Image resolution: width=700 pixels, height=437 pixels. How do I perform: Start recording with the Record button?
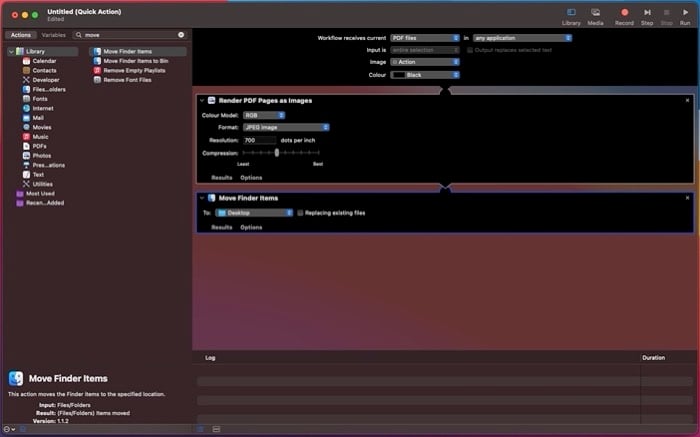click(x=624, y=17)
